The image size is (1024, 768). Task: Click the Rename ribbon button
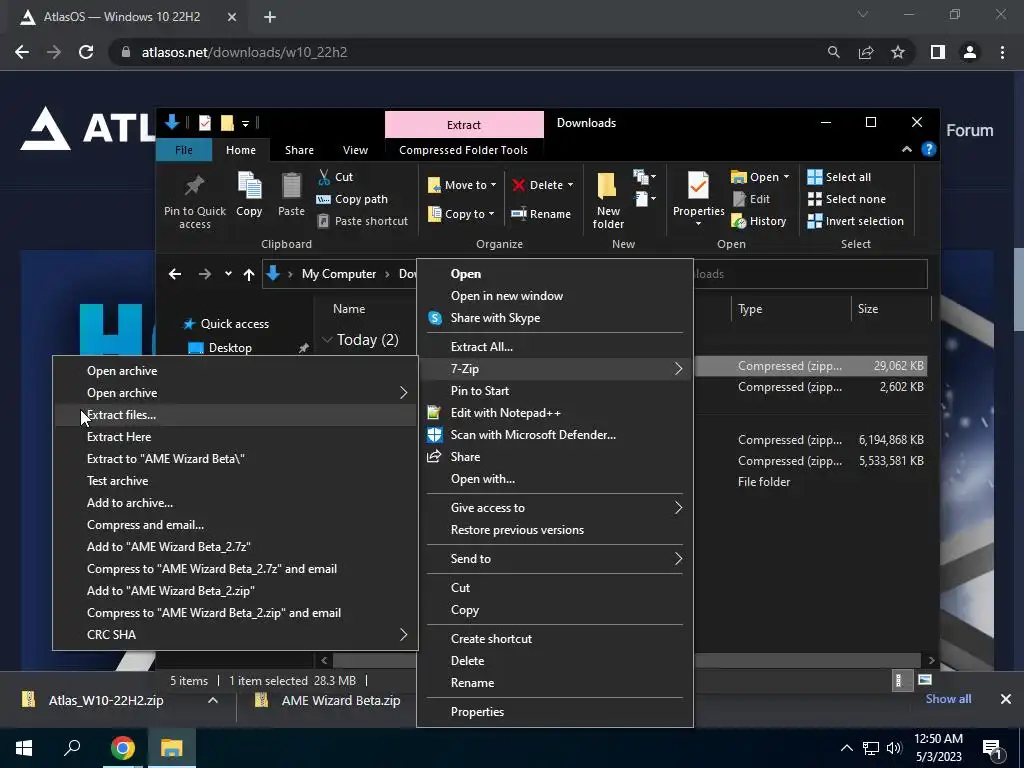click(x=541, y=214)
